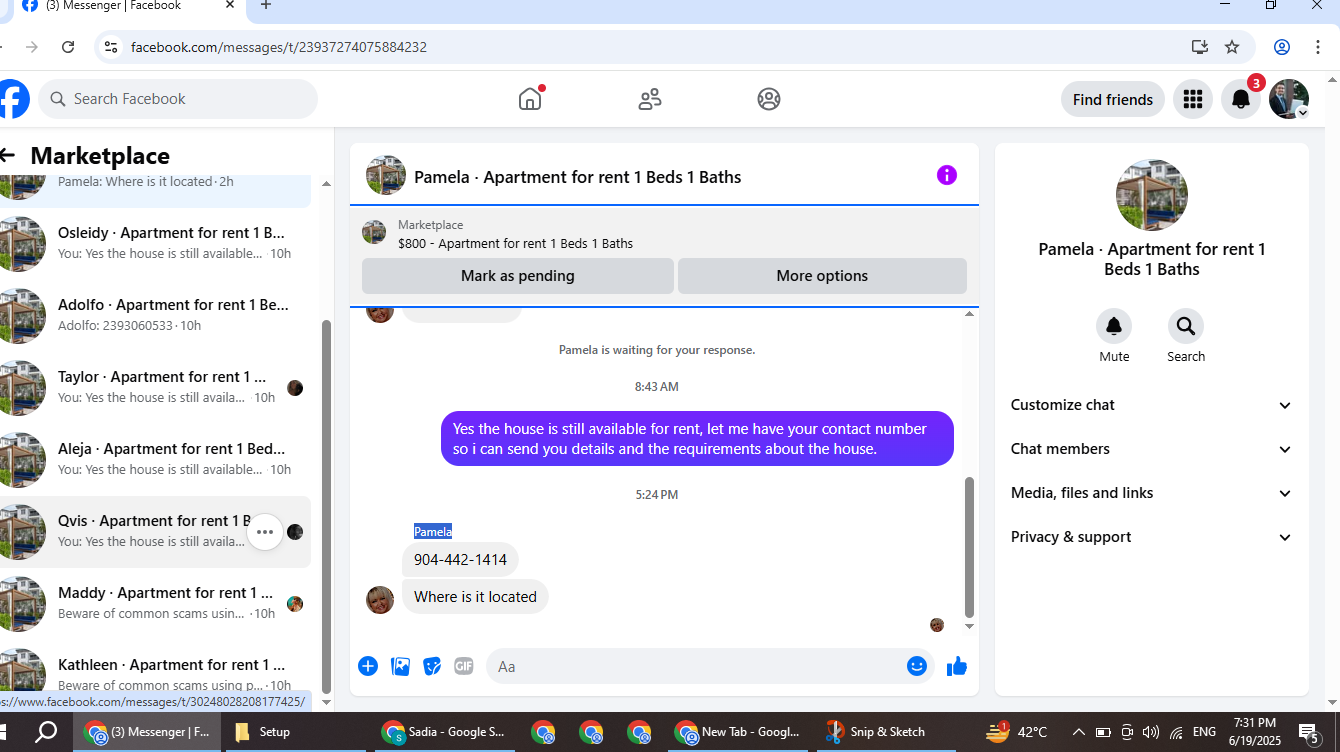Choose a sticker with the sticker icon

click(x=432, y=666)
